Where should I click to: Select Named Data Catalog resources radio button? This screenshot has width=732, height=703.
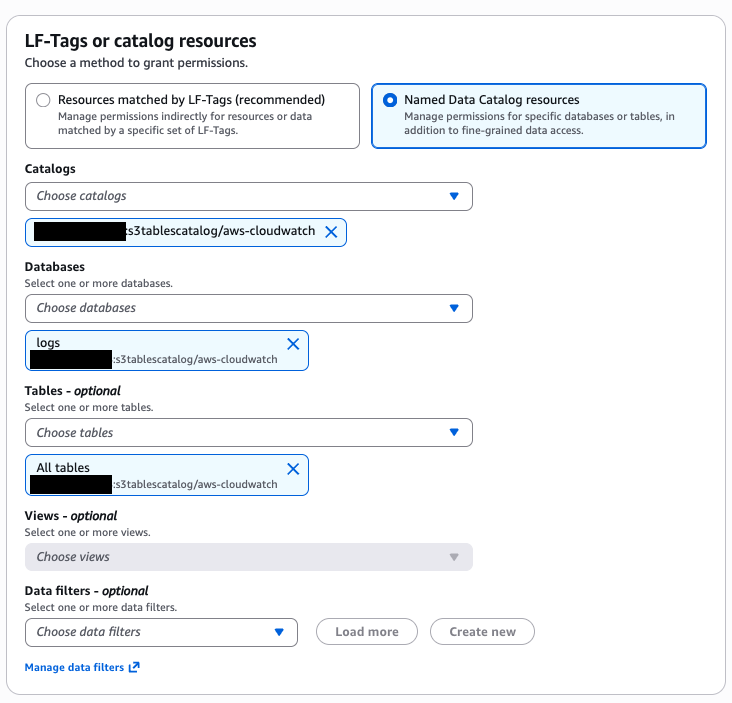(390, 100)
